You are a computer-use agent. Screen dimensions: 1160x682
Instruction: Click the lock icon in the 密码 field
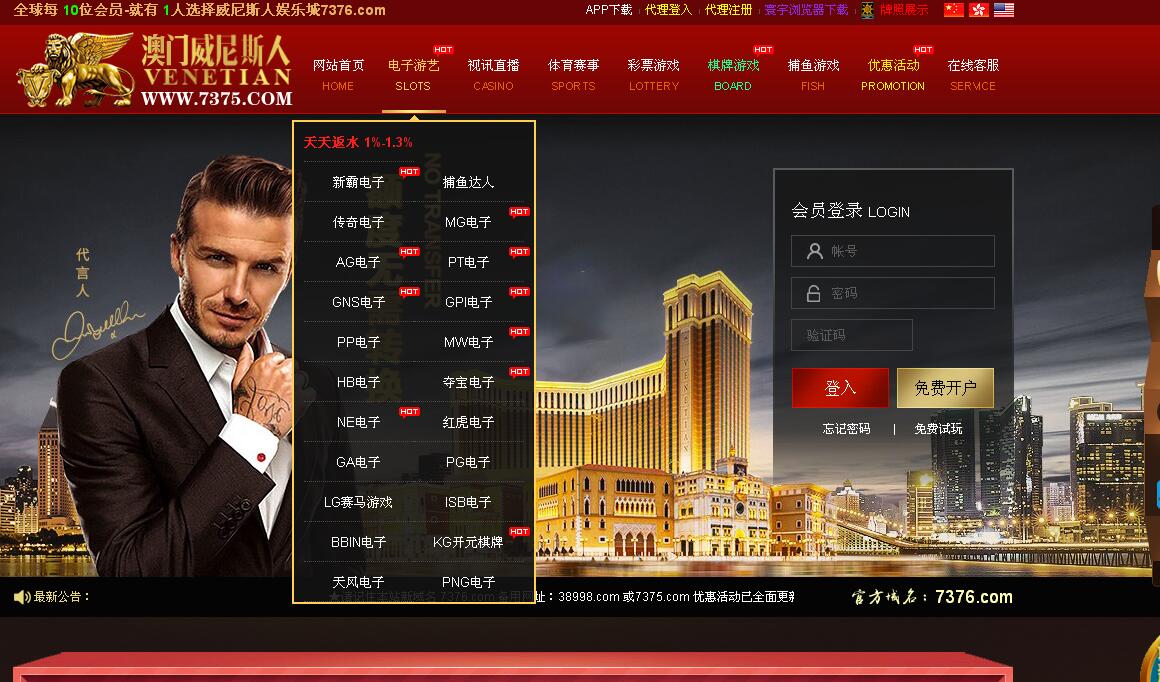(x=813, y=294)
